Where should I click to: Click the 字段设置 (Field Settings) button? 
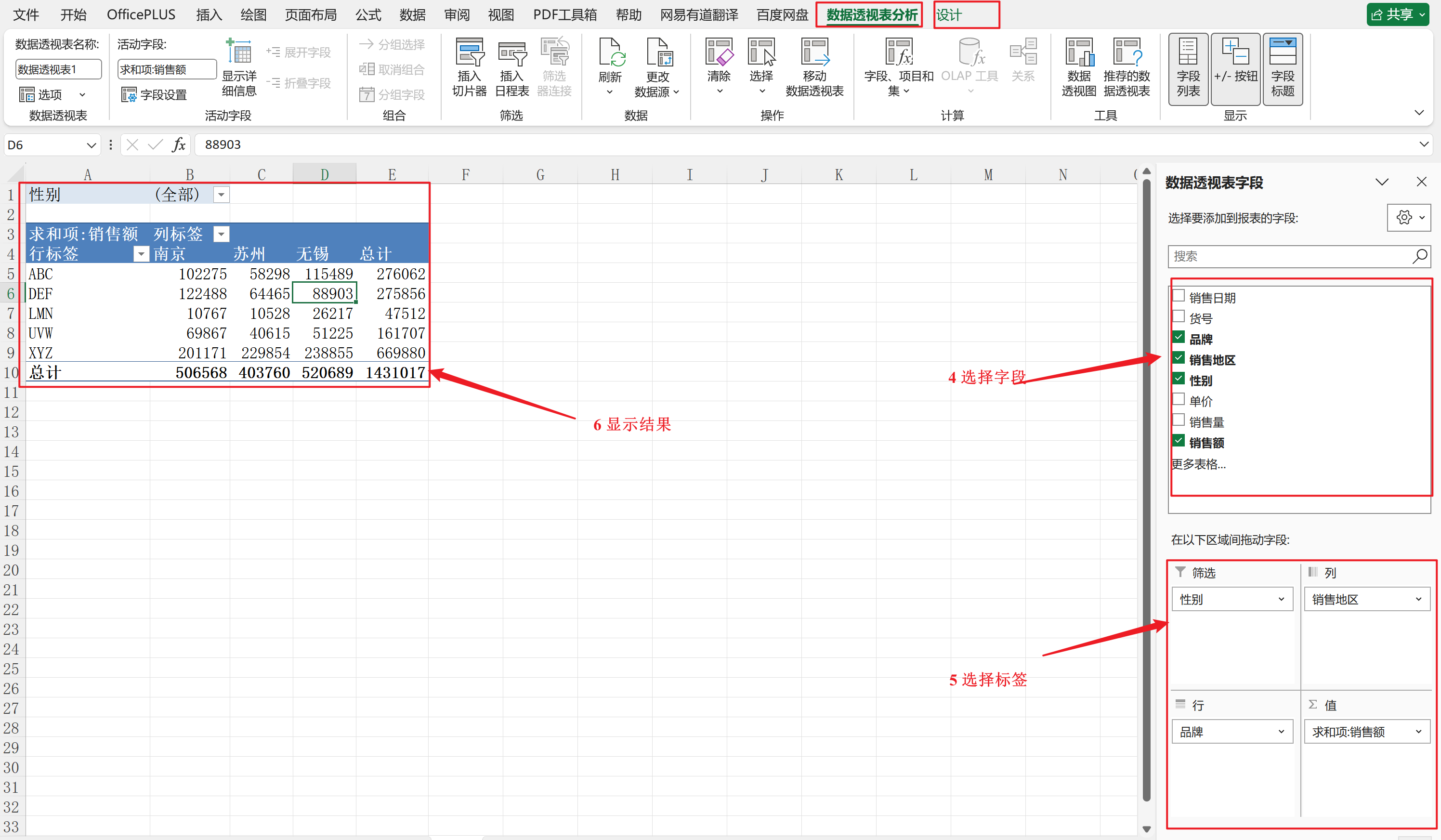[155, 95]
